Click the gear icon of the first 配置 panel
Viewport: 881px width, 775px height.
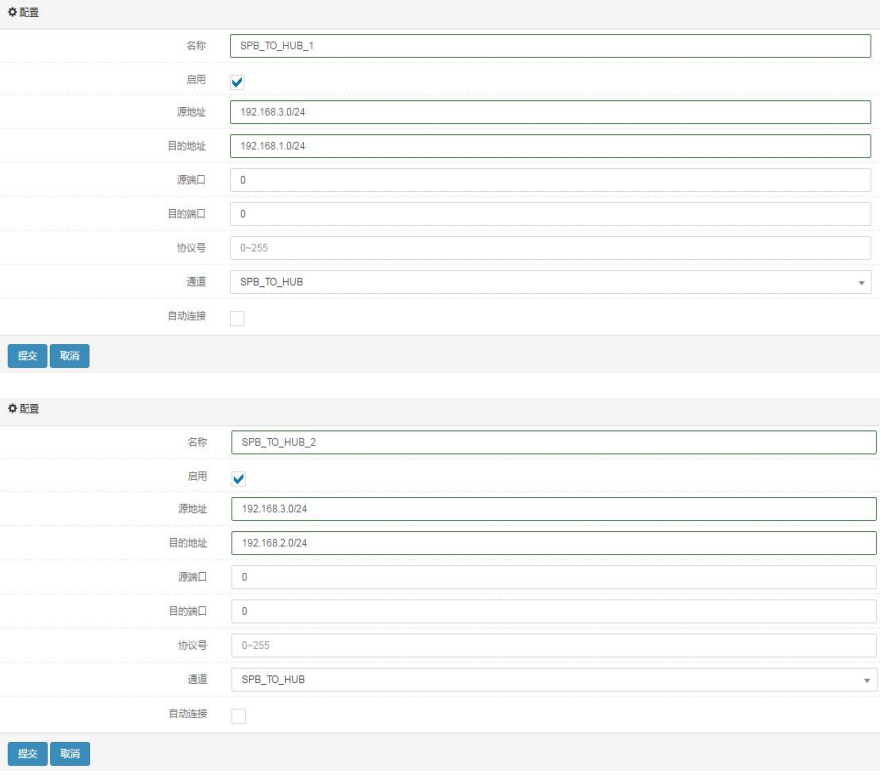point(12,12)
